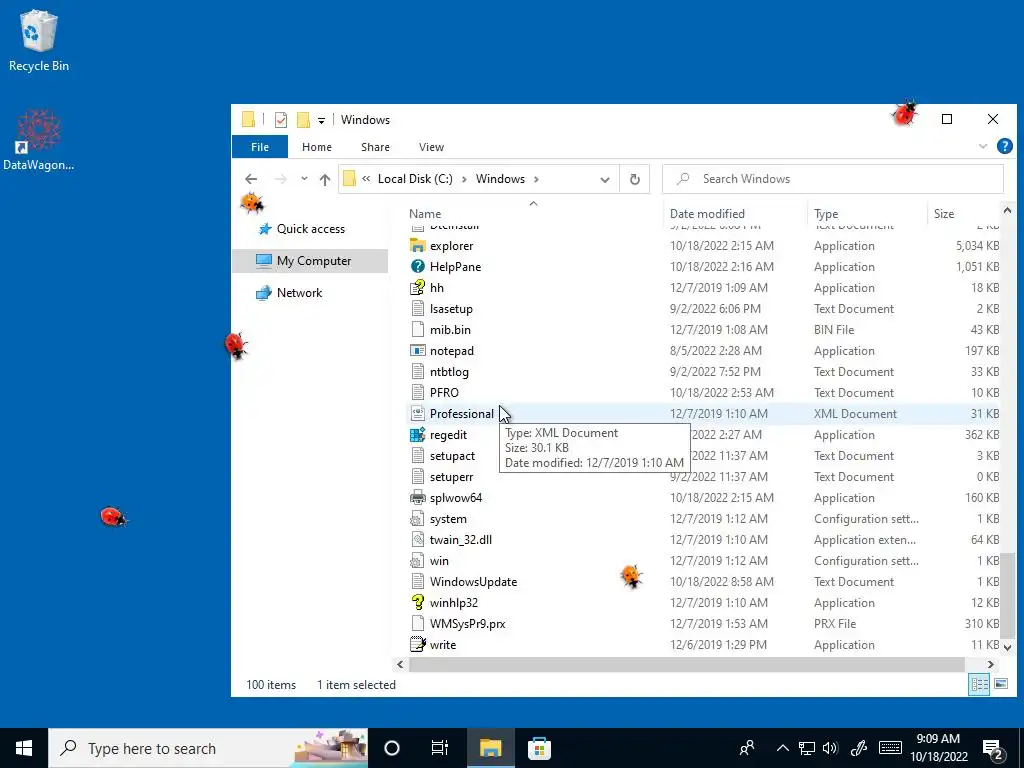The width and height of the screenshot is (1024, 768).
Task: Click the regedit registry editor icon
Action: 417,434
